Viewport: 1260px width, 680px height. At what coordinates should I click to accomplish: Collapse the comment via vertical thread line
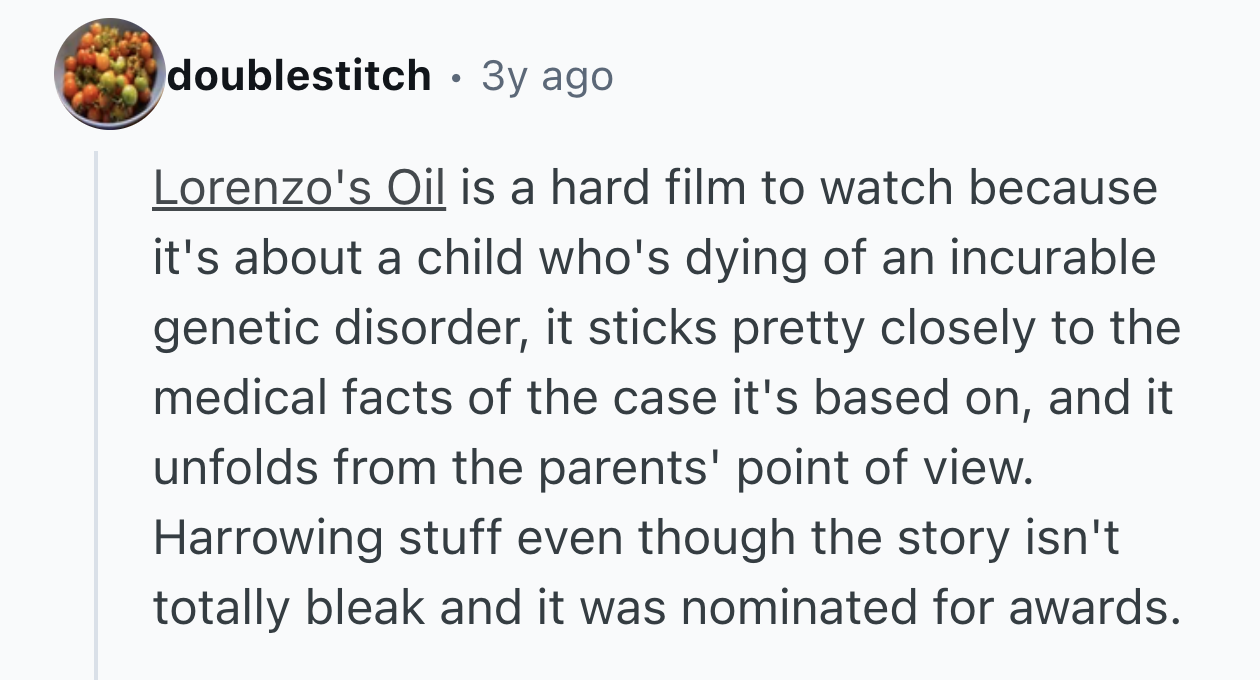96,415
